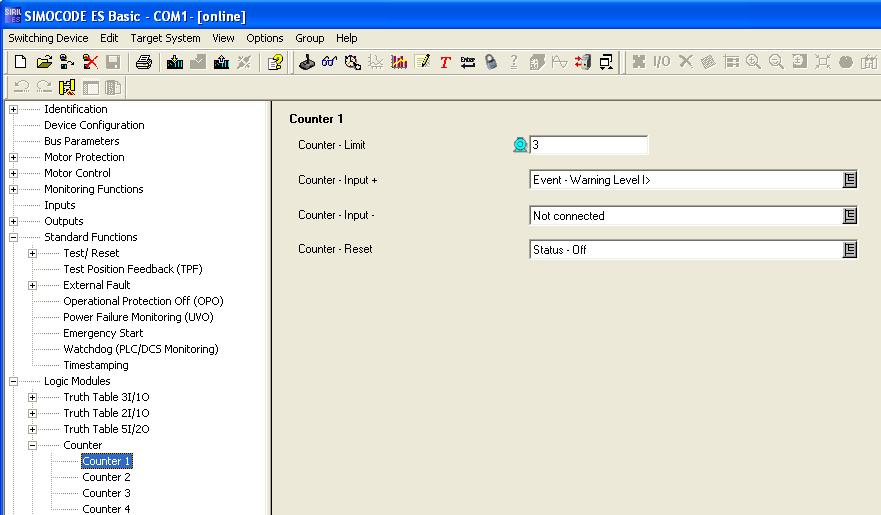This screenshot has width=881, height=515.
Task: Open the View menu
Action: pos(223,38)
